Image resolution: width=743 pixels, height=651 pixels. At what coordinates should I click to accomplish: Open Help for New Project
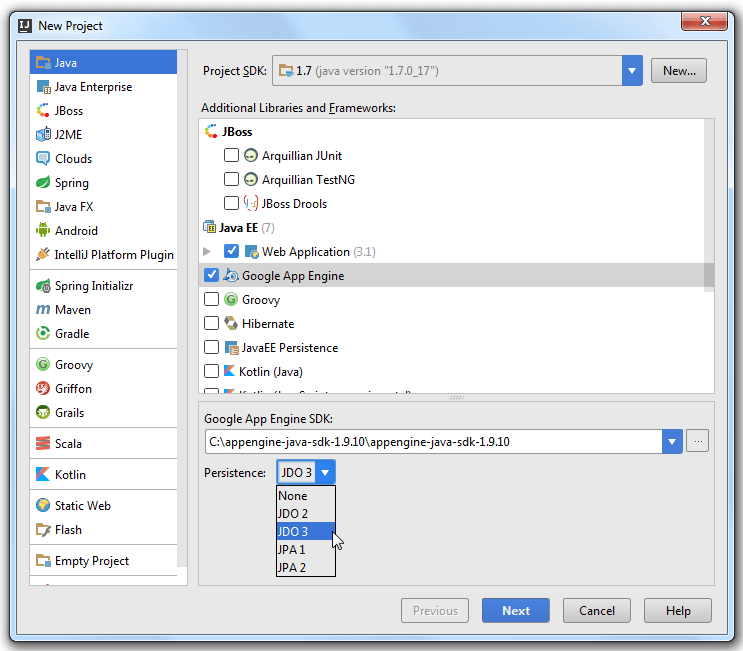point(678,611)
